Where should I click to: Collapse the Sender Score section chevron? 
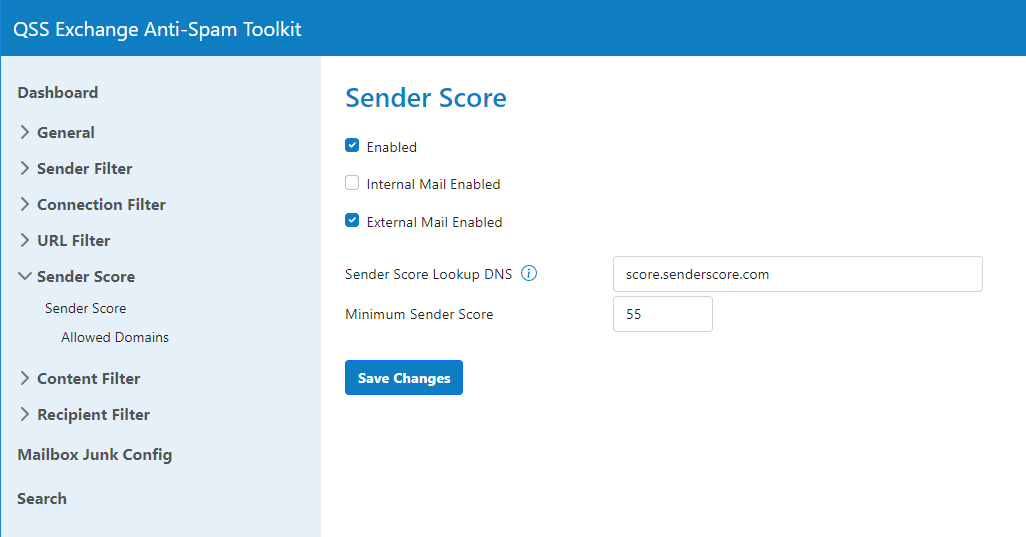(x=25, y=276)
